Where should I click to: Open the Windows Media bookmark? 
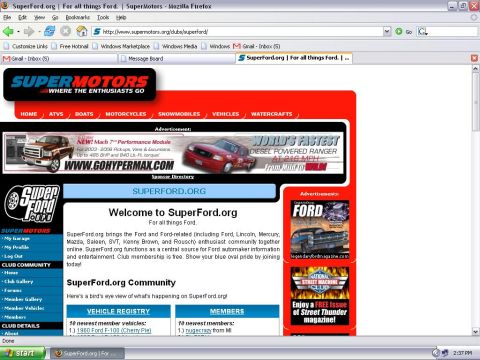(x=175, y=46)
